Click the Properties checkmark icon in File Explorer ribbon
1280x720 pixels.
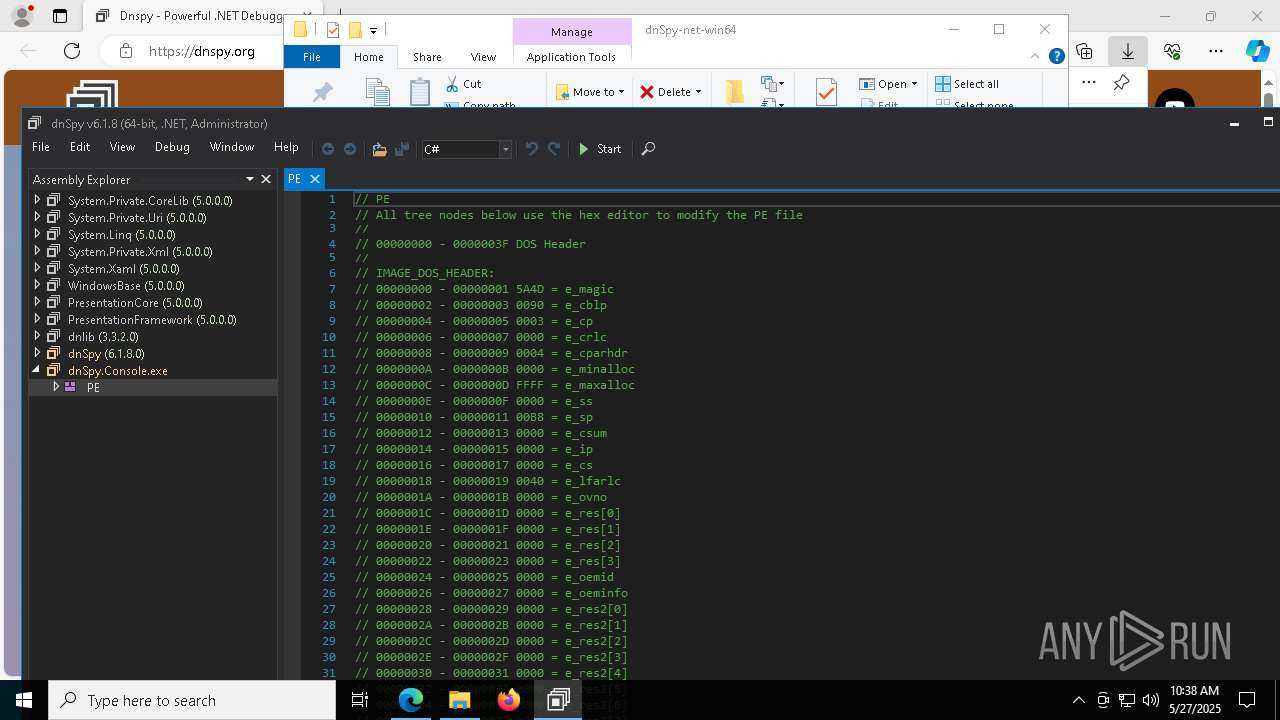[826, 91]
